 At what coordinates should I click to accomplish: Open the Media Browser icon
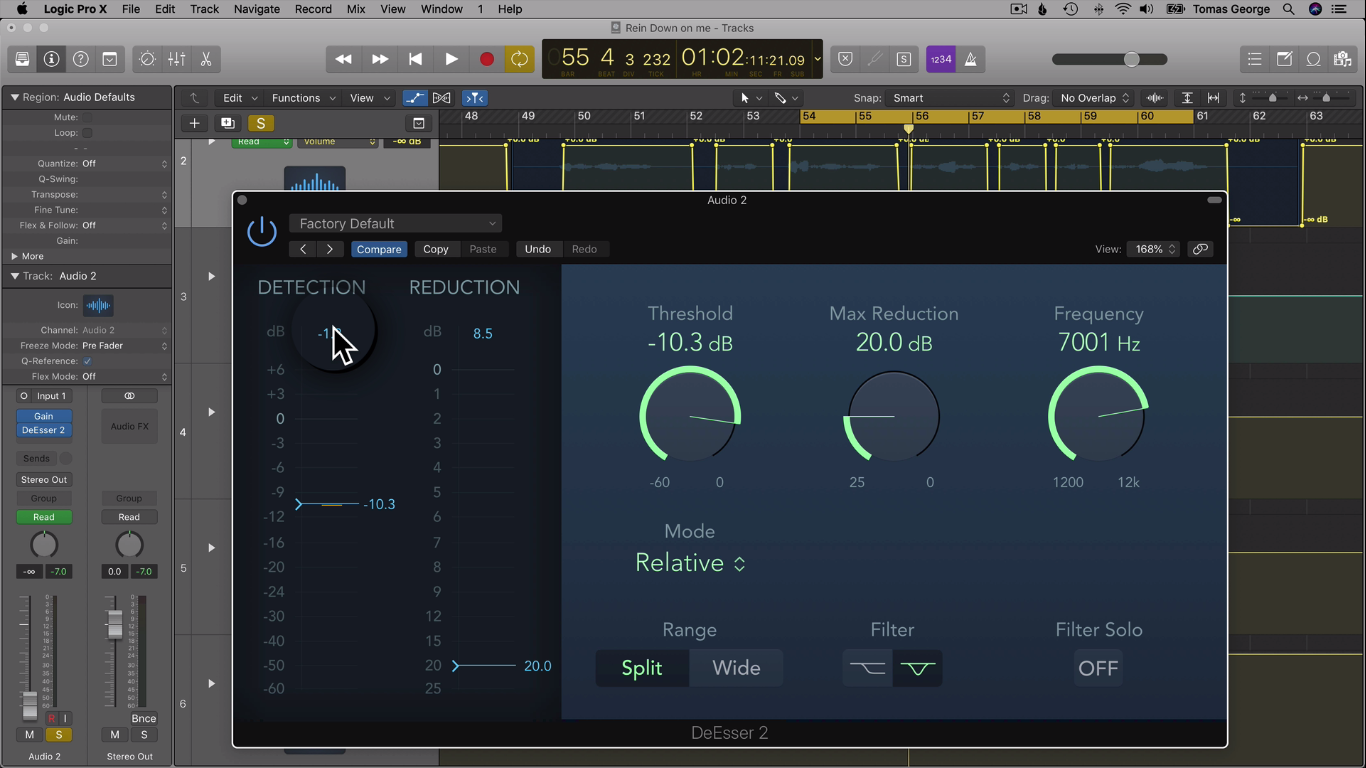[x=1342, y=59]
